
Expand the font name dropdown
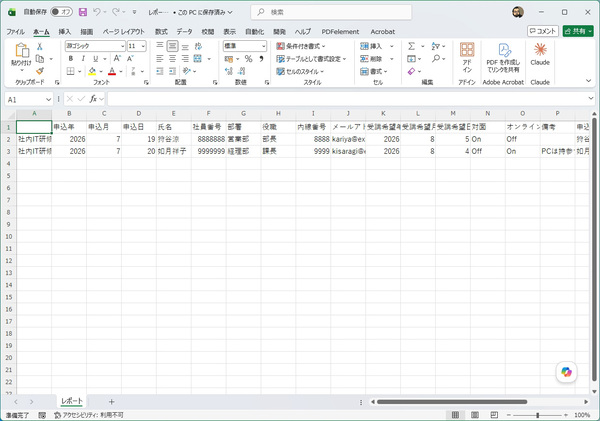122,46
